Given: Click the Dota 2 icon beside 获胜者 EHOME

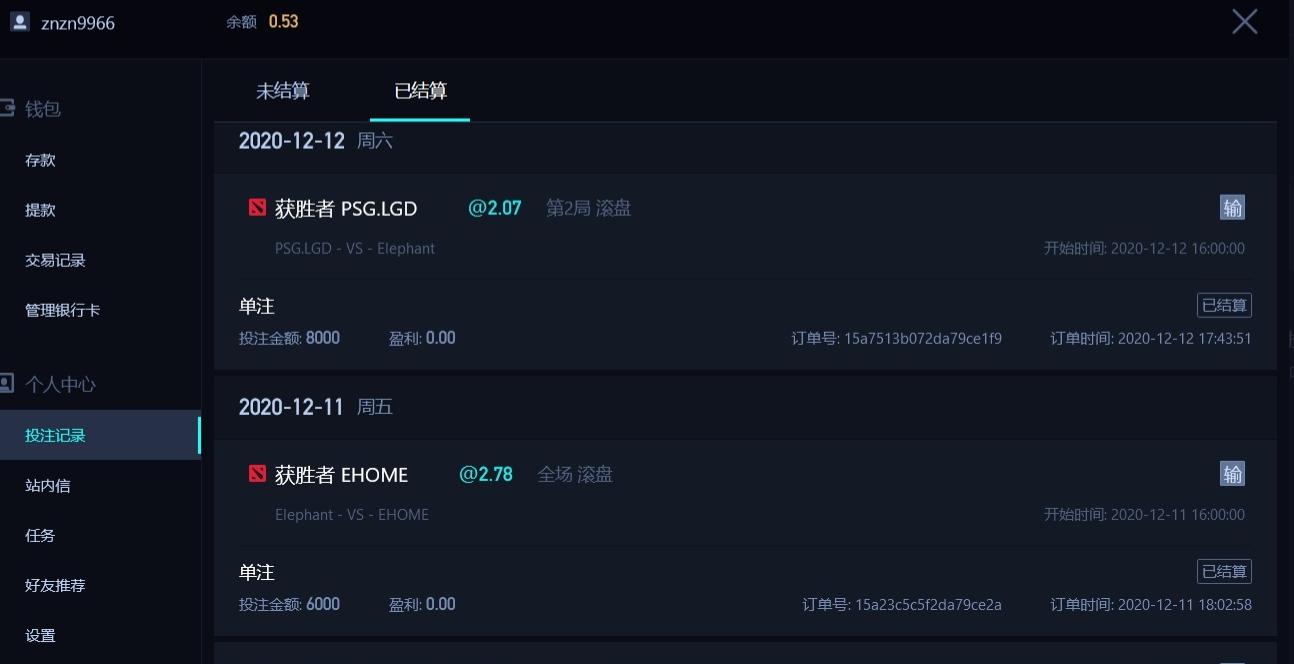Looking at the screenshot, I should [x=256, y=474].
